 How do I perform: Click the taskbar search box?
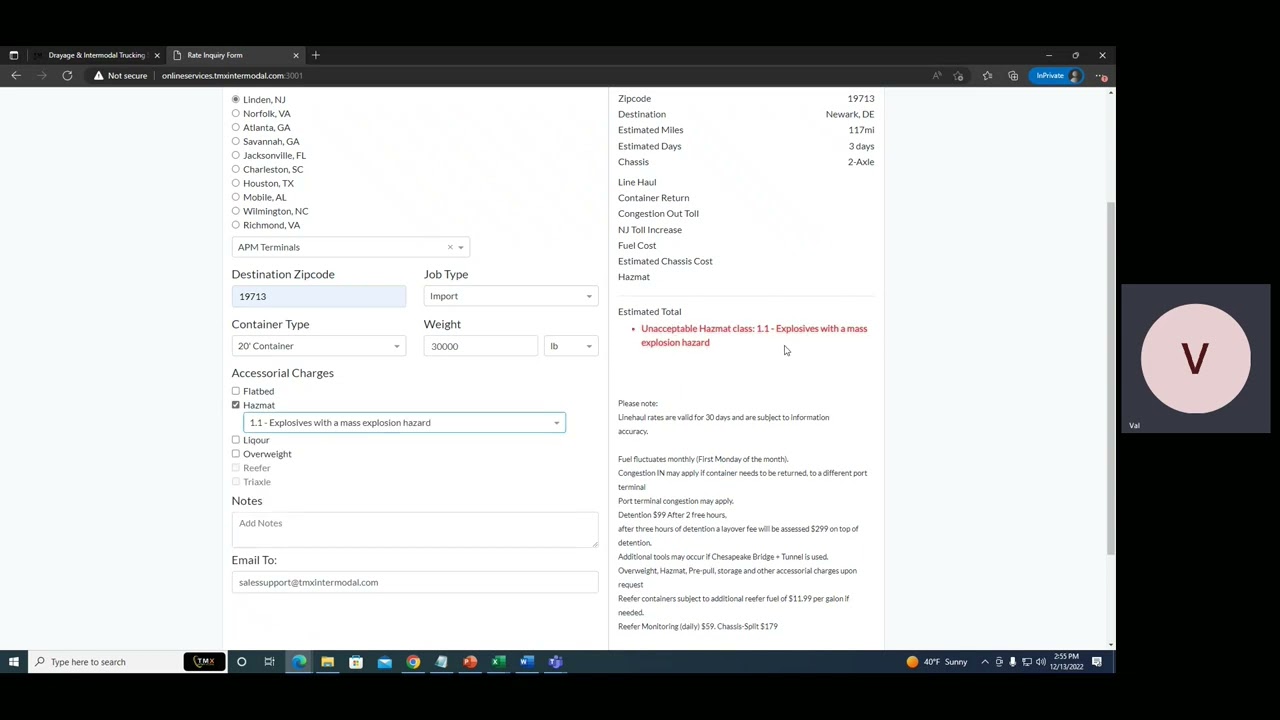point(105,662)
